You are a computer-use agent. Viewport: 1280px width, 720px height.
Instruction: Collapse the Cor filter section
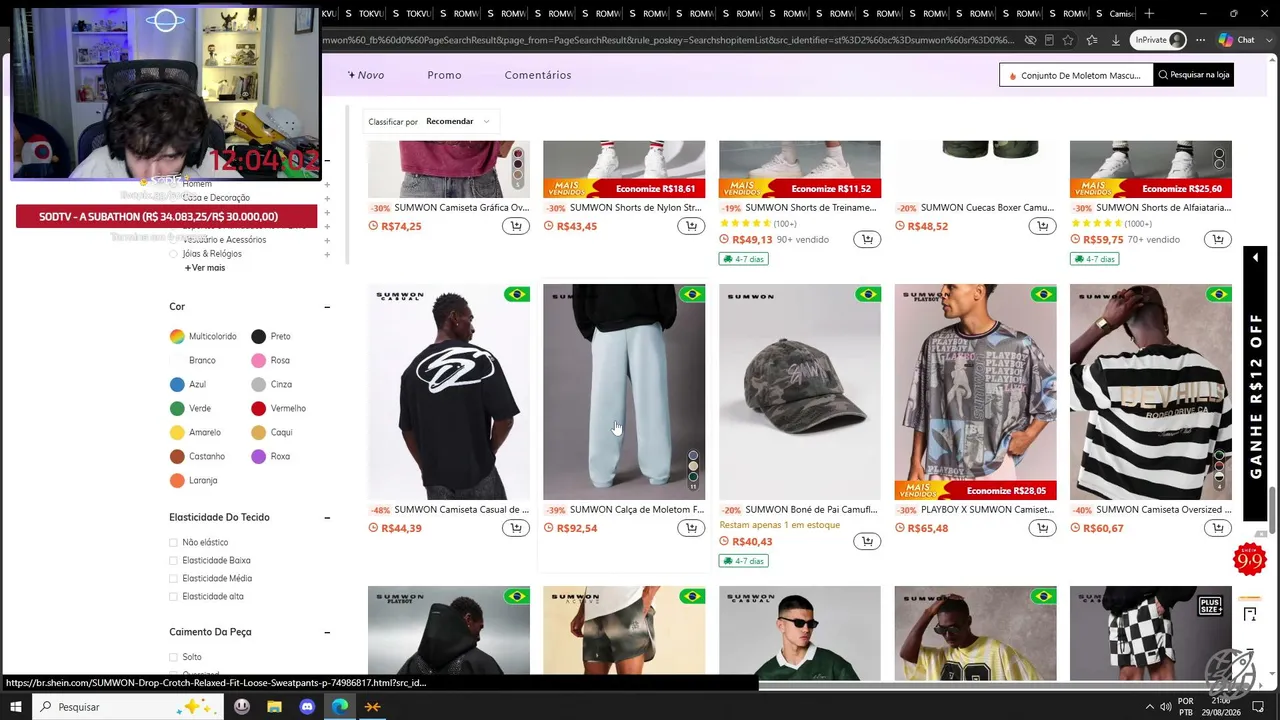click(327, 307)
